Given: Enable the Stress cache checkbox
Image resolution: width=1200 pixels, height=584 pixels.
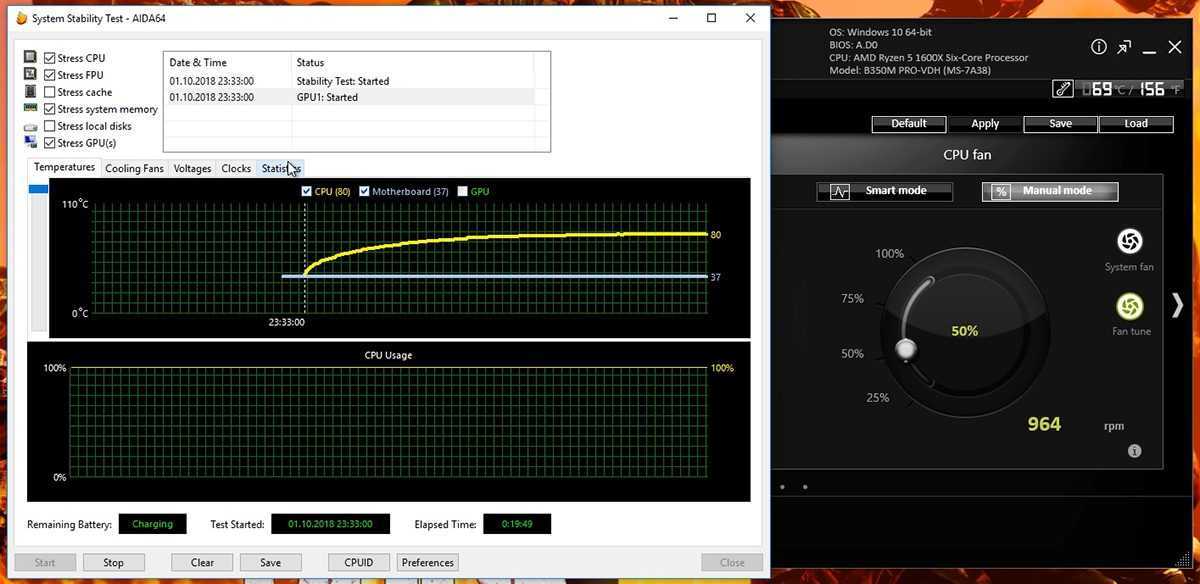Looking at the screenshot, I should (x=50, y=92).
